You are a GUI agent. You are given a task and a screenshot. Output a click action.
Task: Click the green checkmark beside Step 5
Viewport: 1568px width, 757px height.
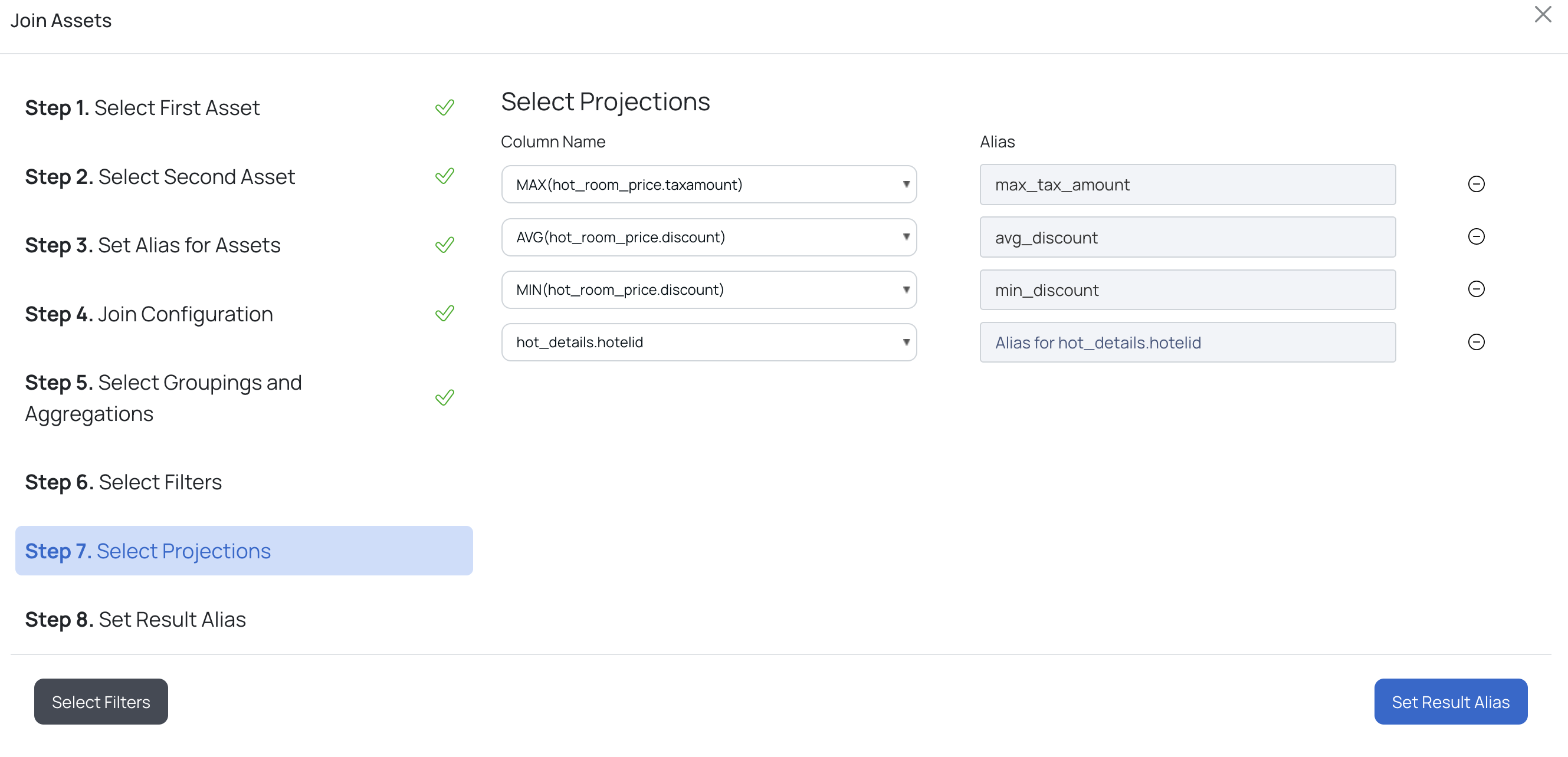(x=445, y=397)
